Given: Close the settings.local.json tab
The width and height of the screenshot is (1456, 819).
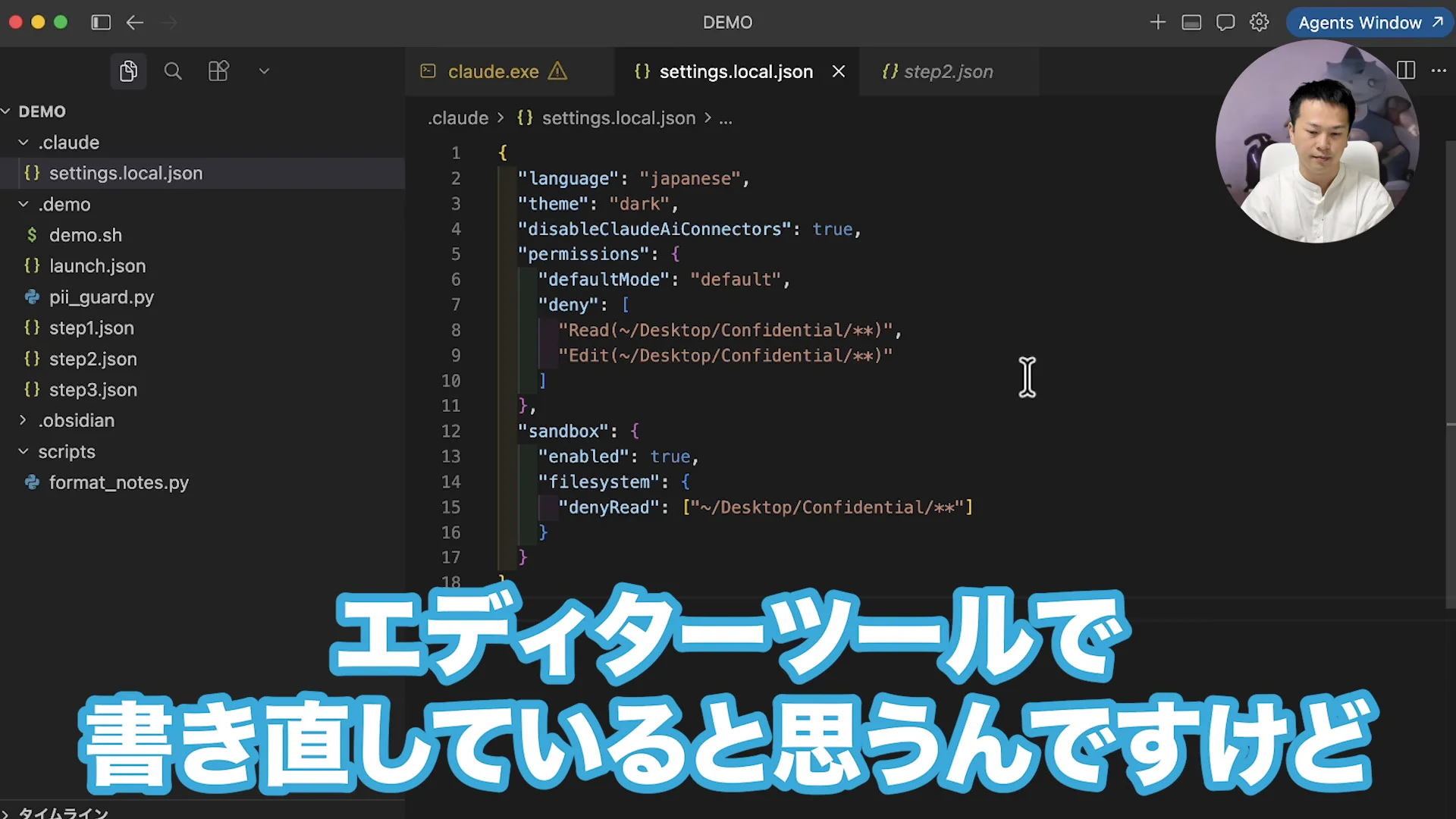Looking at the screenshot, I should point(839,71).
